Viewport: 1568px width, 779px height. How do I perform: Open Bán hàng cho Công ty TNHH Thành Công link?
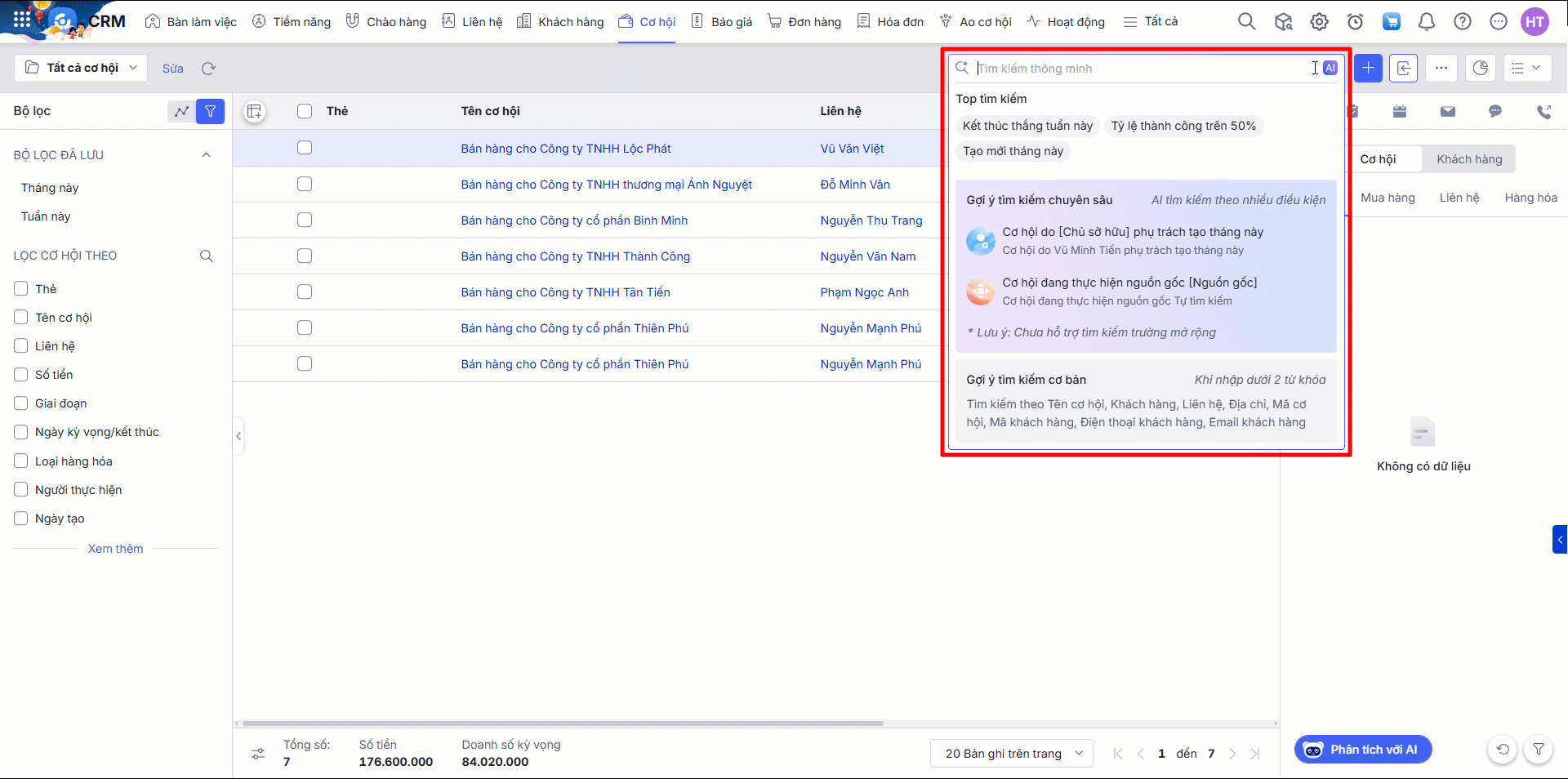click(x=575, y=256)
